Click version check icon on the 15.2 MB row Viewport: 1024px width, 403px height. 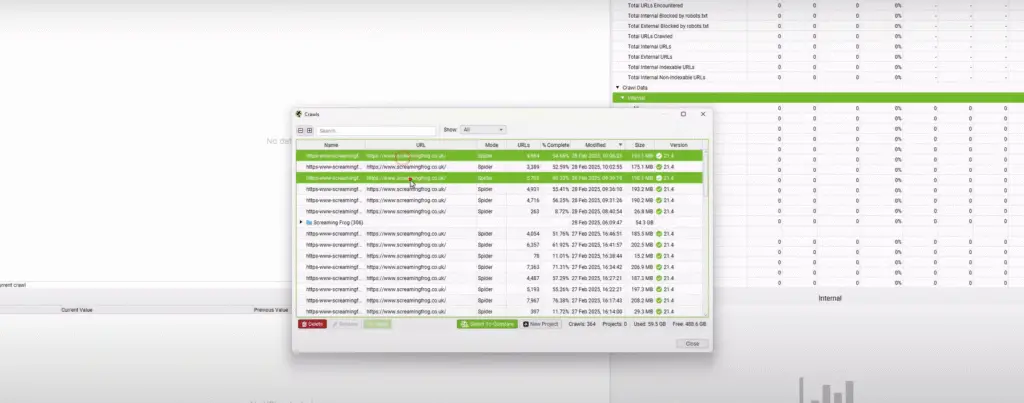[x=659, y=256]
